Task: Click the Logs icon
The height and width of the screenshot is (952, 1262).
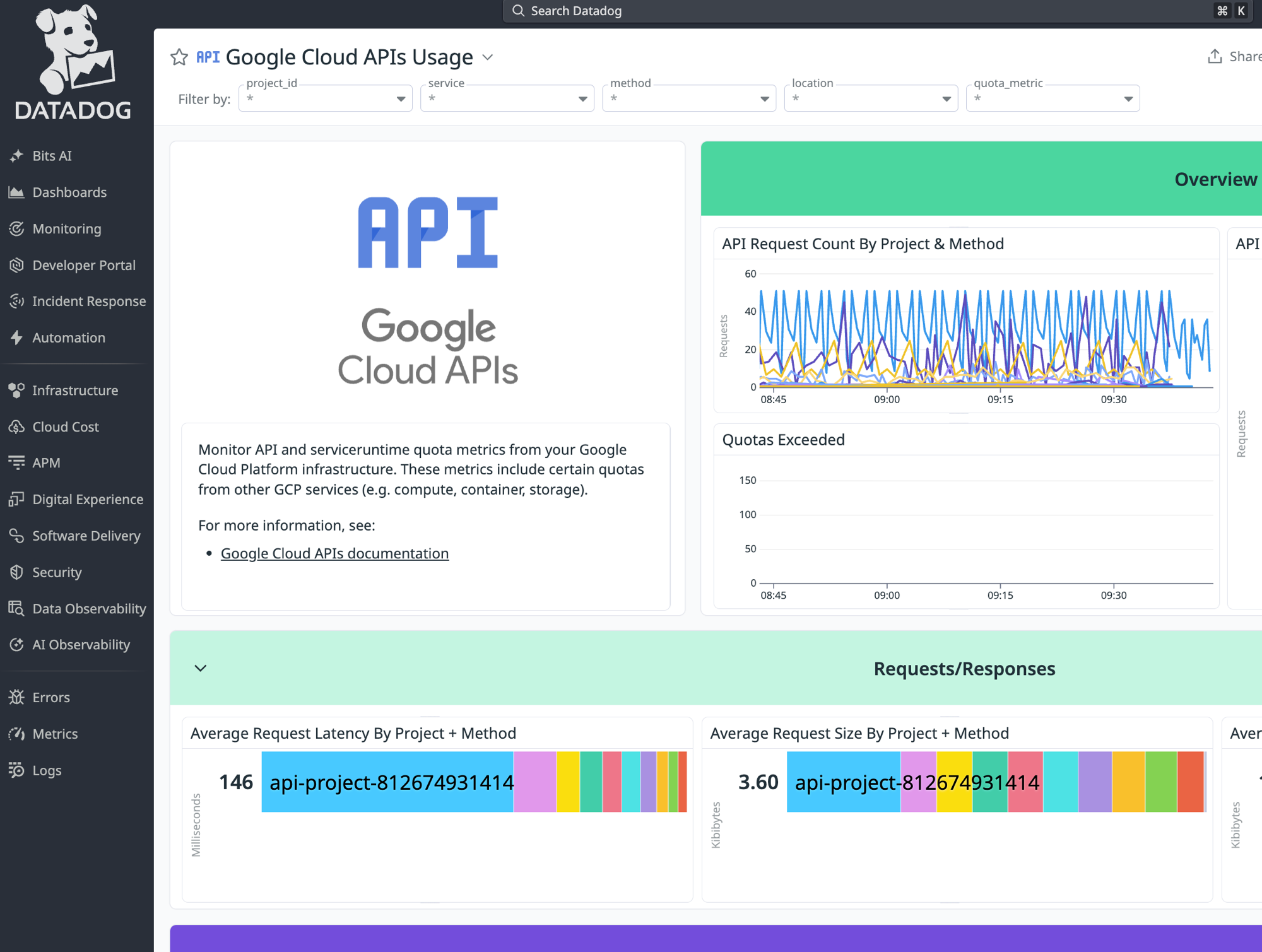Action: [17, 770]
